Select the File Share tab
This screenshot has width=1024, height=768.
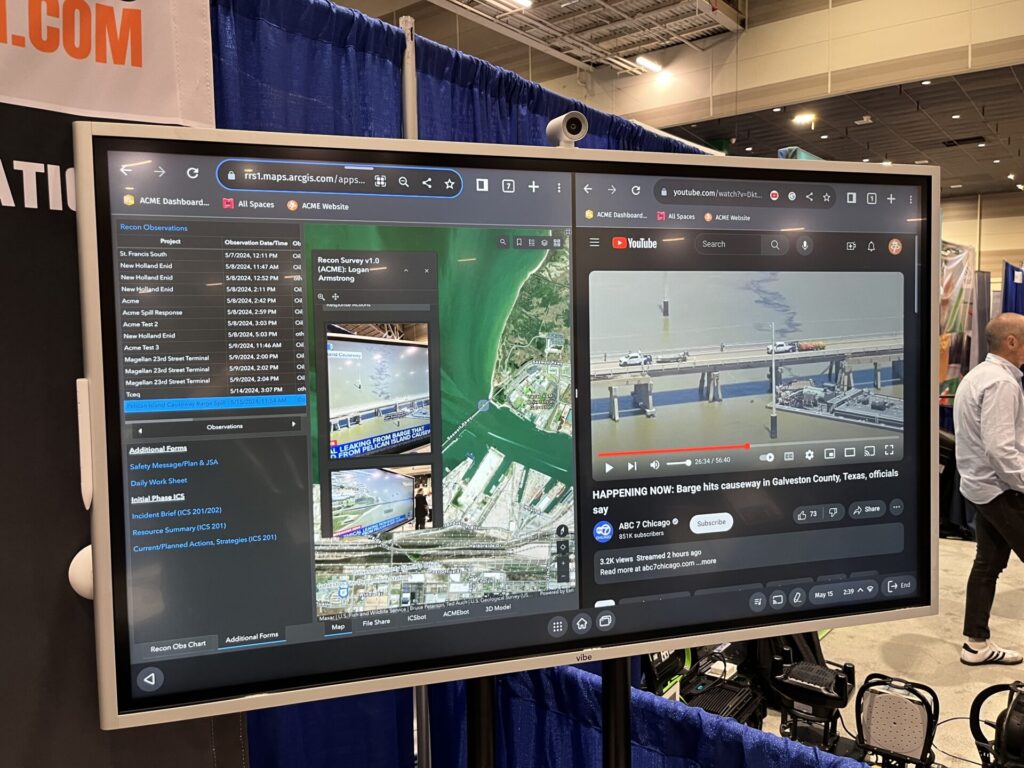376,622
